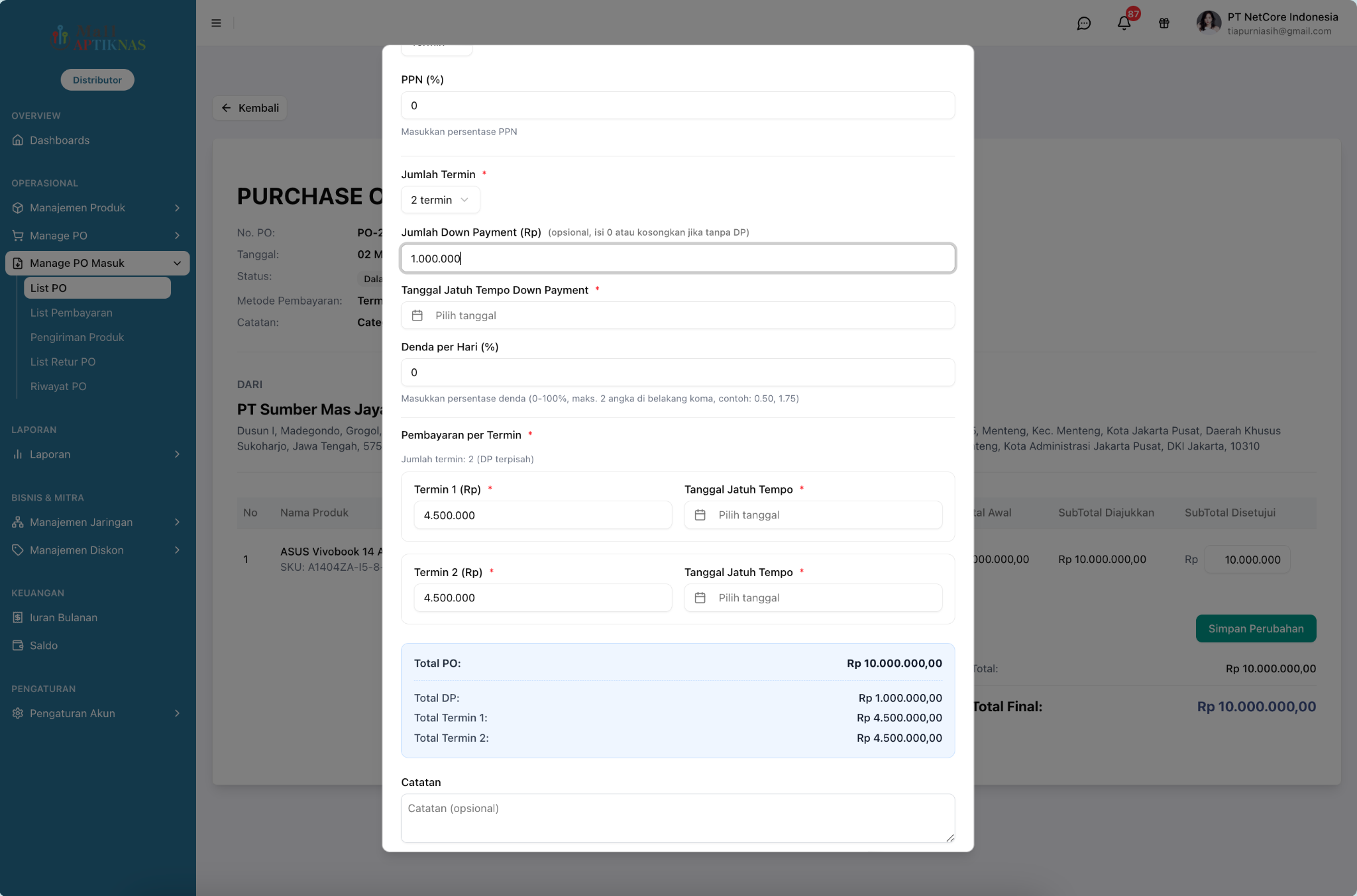Click Denda per Hari input field
The height and width of the screenshot is (896, 1357).
point(678,372)
